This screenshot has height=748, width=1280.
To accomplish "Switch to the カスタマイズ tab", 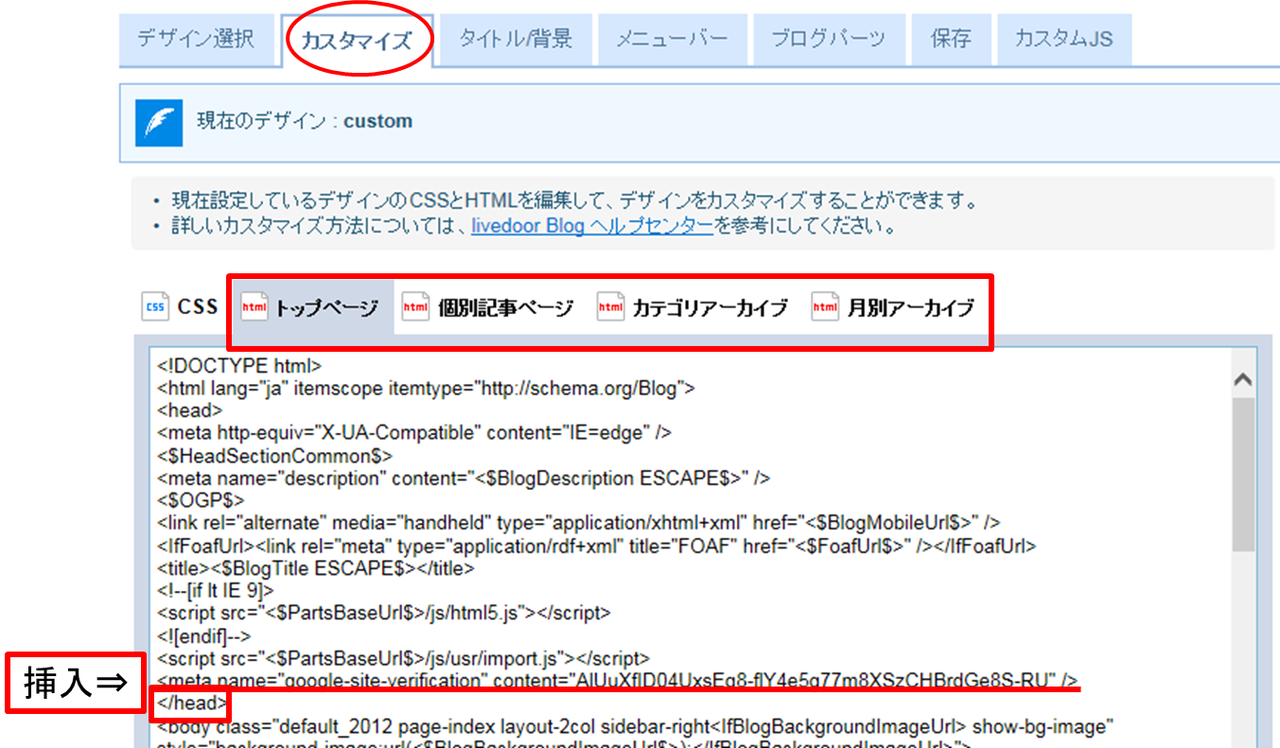I will (357, 41).
